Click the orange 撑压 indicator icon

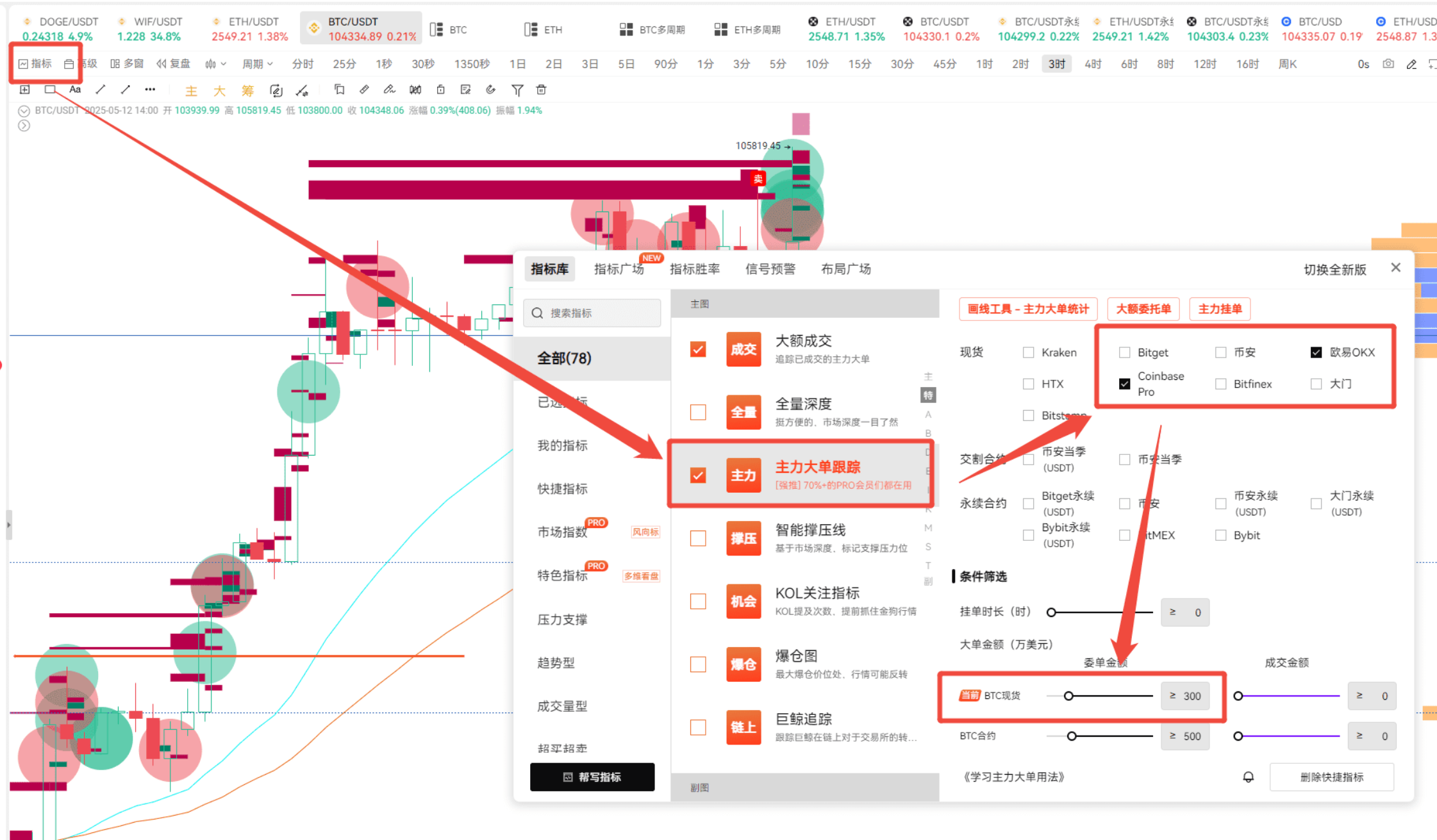pyautogui.click(x=743, y=538)
